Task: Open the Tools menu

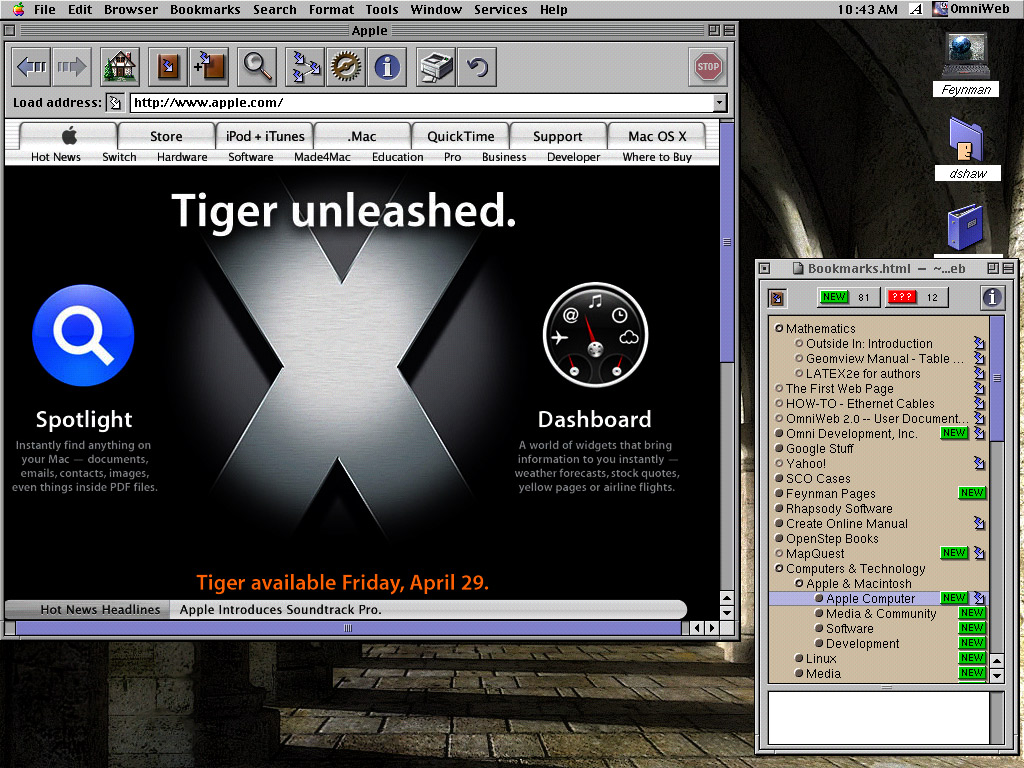Action: click(381, 9)
